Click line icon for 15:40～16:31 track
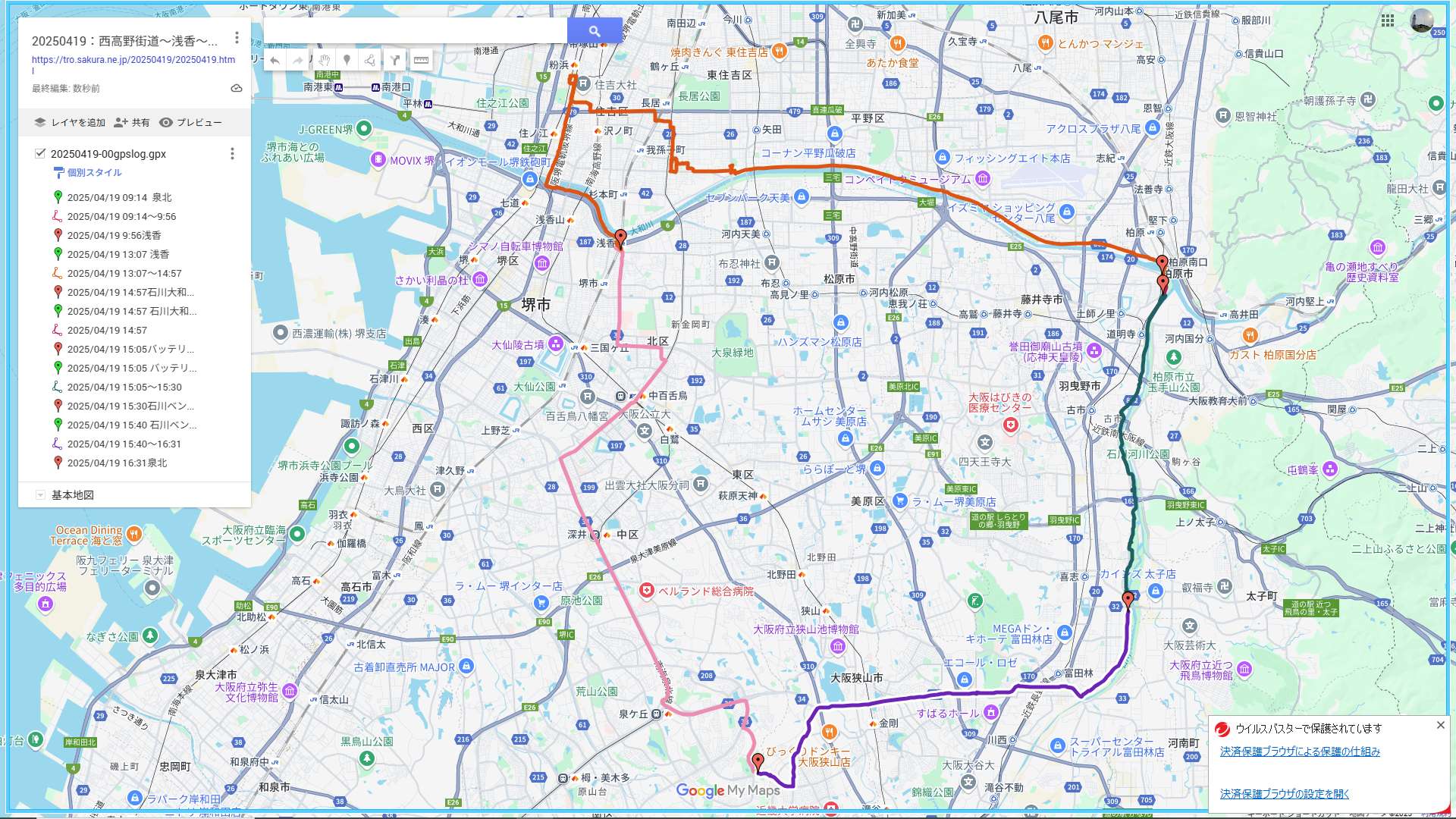This screenshot has height=819, width=1456. pyautogui.click(x=58, y=444)
